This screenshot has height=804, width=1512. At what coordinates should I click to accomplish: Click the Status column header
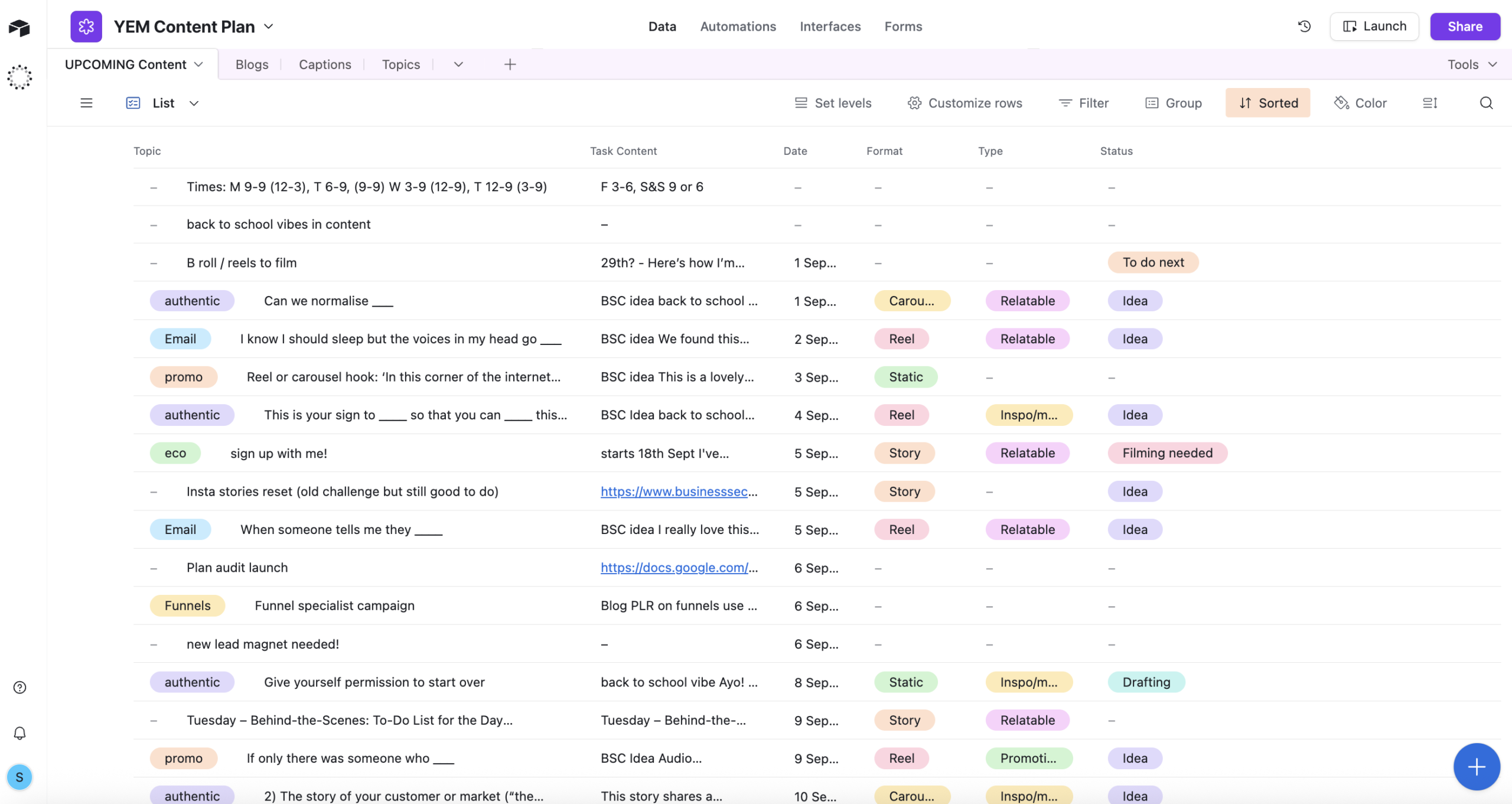click(x=1116, y=151)
